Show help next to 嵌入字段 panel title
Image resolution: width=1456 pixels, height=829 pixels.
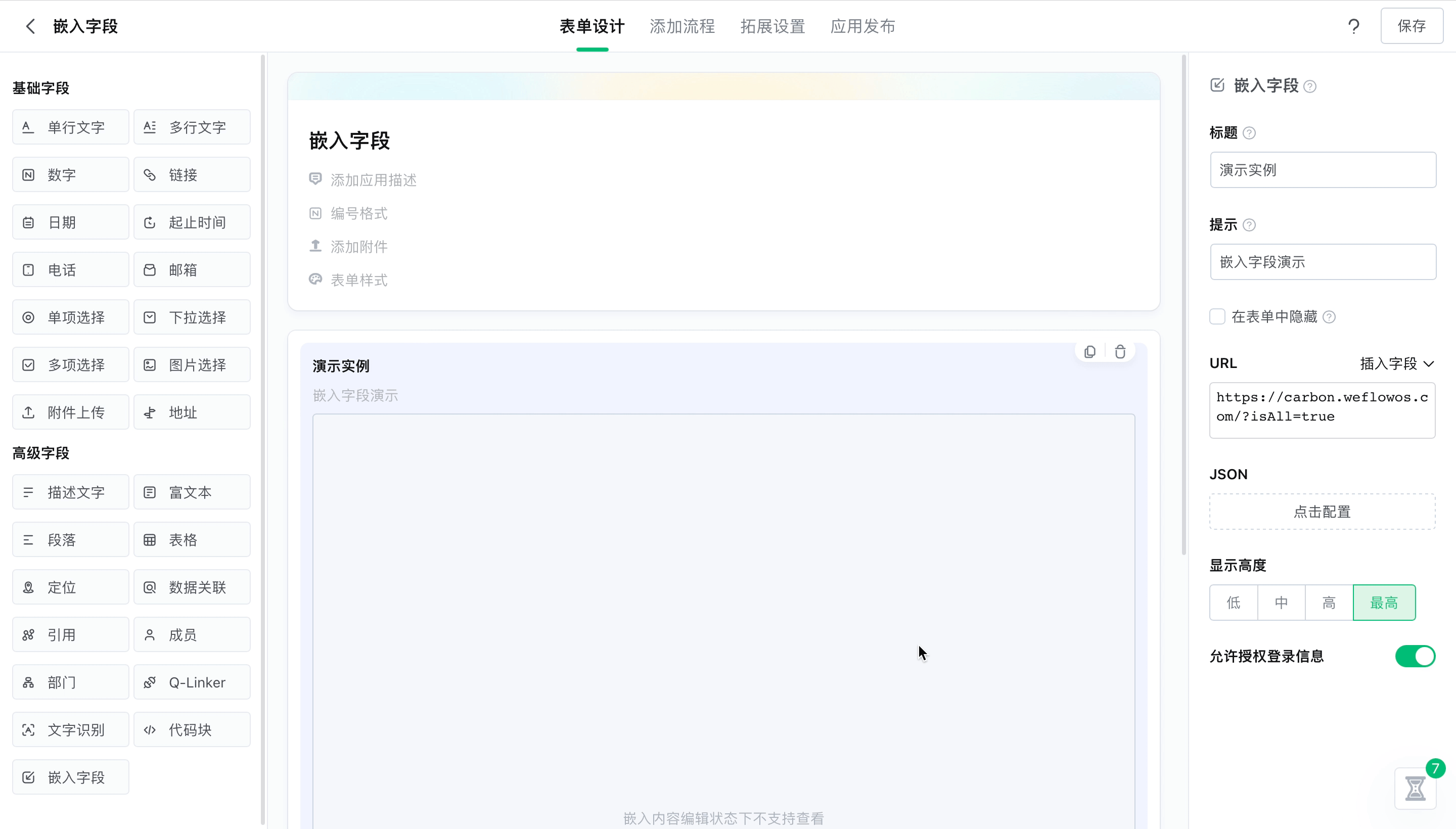coord(1310,86)
